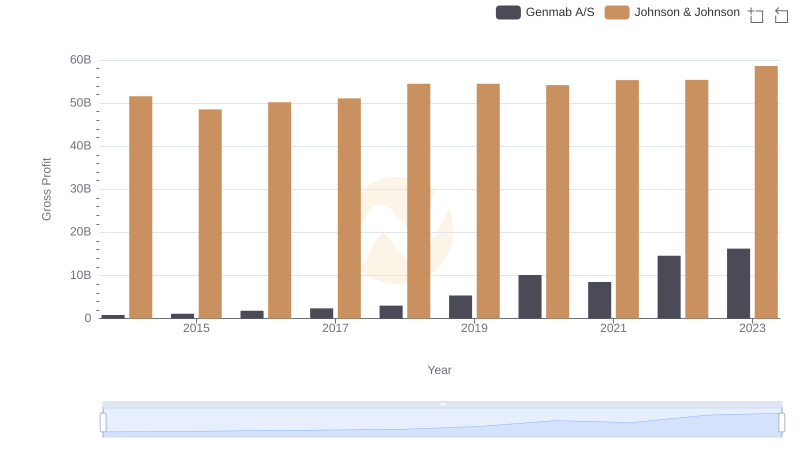The height and width of the screenshot is (461, 800).
Task: Click the Johnson & Johnson tan color swatch
Action: [x=617, y=12]
